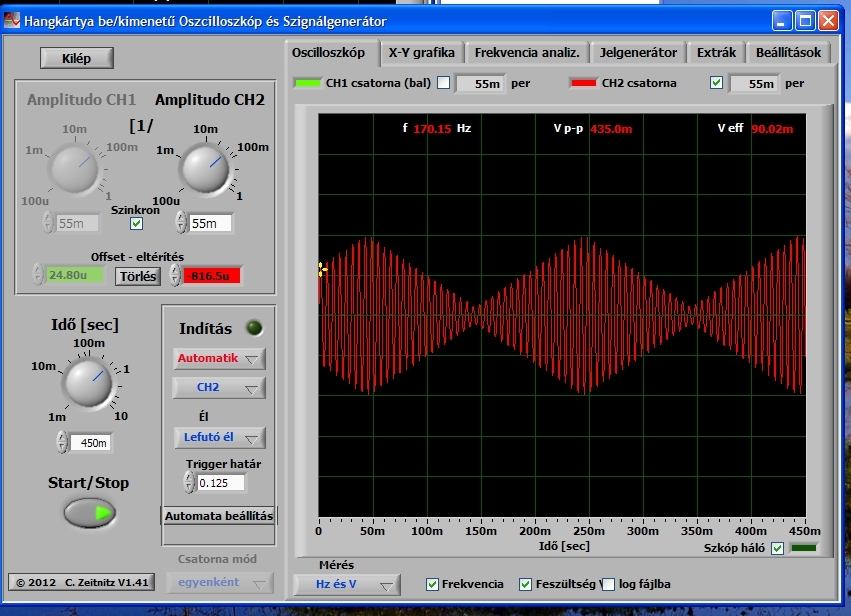This screenshot has height=616, width=851.
Task: Toggle the Szkóp háló grid checkbox
Action: 777,548
